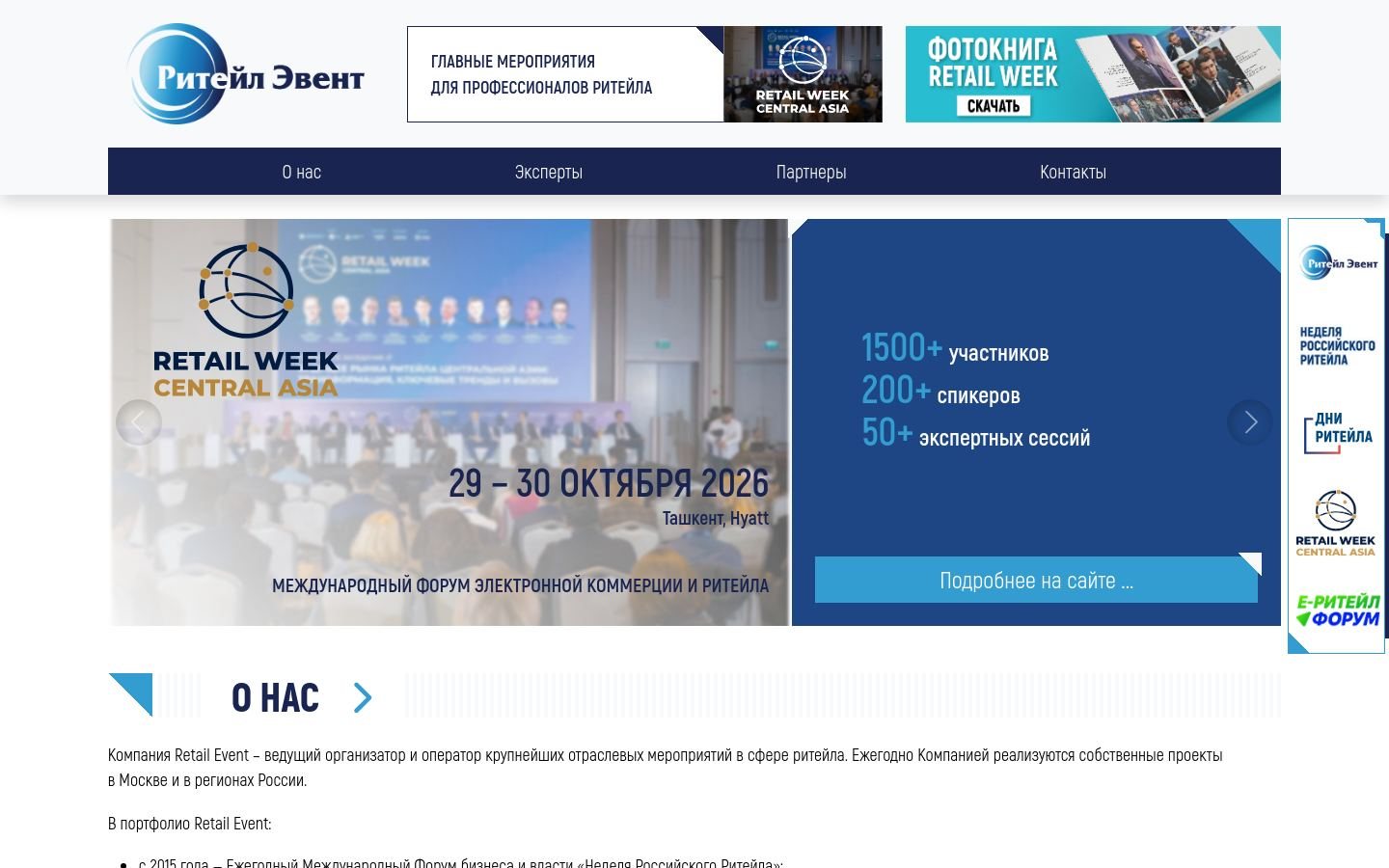Go to next slide with right arrow
1389x868 pixels.
(x=1250, y=422)
